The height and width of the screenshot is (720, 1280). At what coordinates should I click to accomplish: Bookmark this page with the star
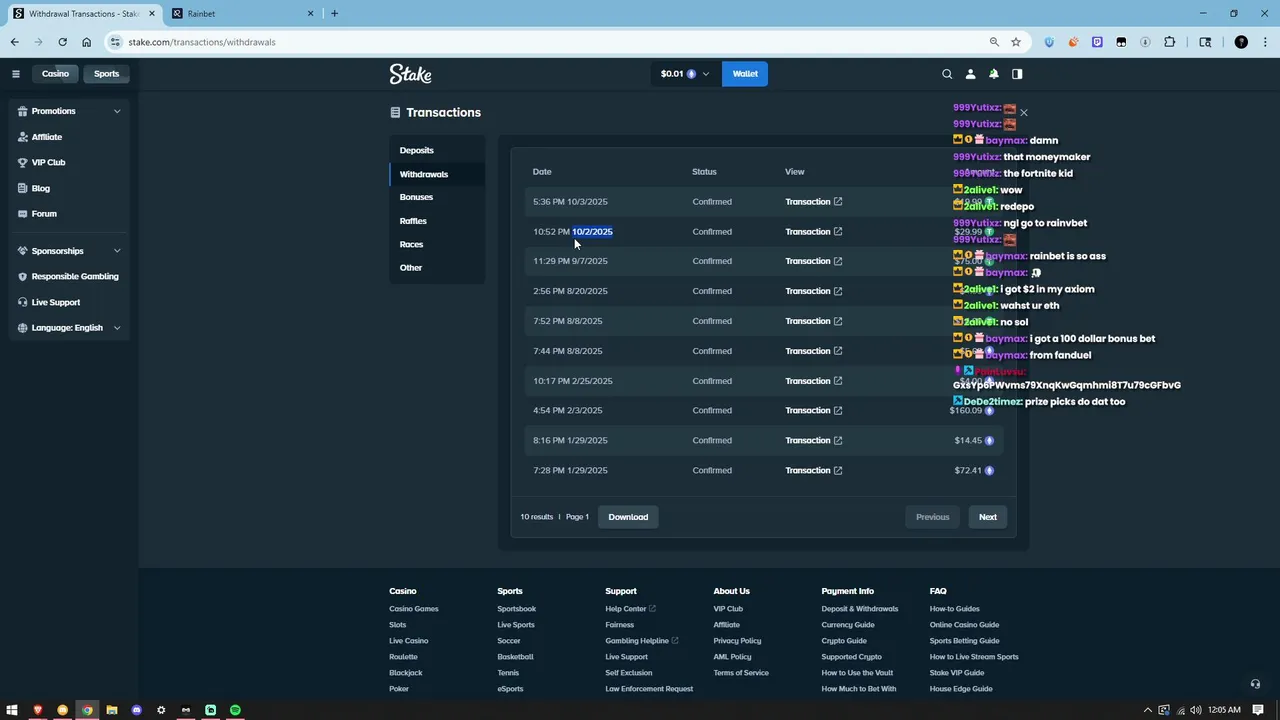pos(1016,42)
